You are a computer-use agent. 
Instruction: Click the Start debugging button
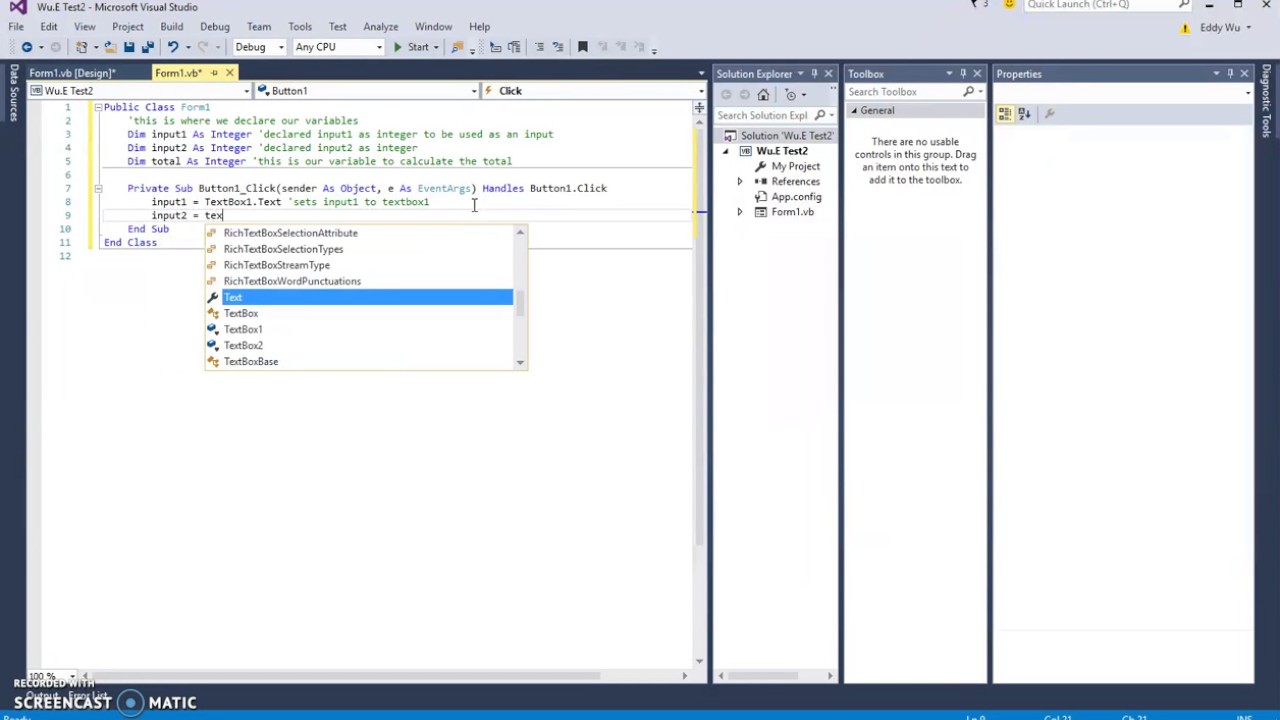coord(411,47)
